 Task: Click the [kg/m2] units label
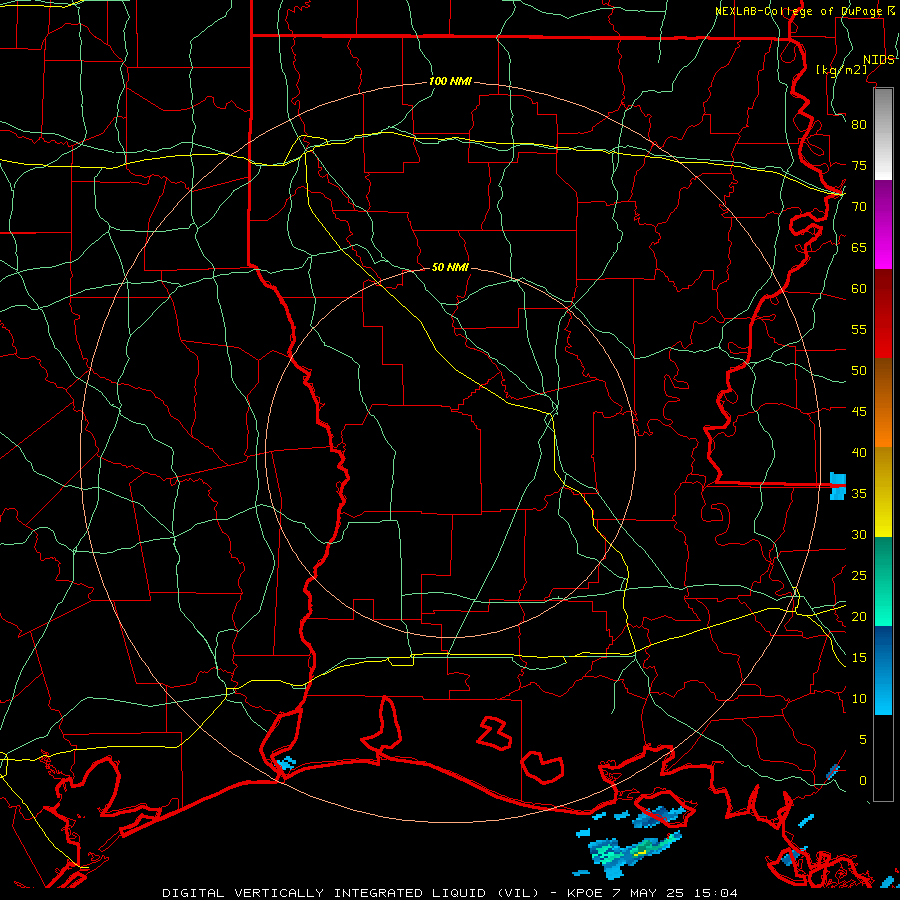point(841,69)
